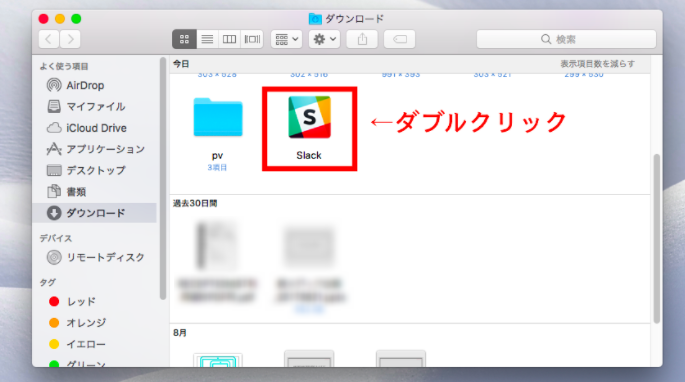The width and height of the screenshot is (685, 382).
Task: Switch to column view mode
Action: (x=229, y=39)
